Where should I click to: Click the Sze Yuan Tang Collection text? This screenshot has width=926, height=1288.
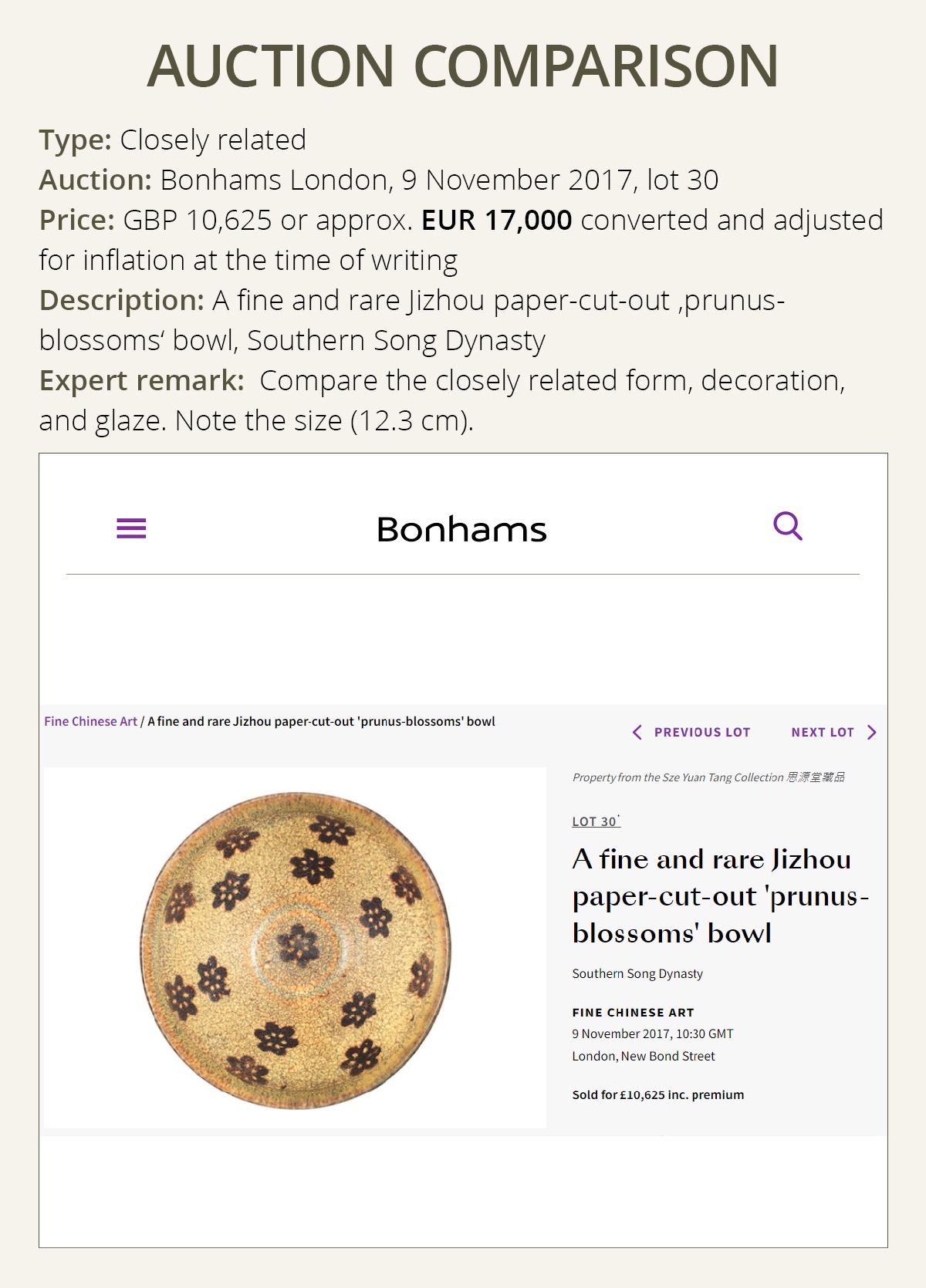pyautogui.click(x=708, y=777)
